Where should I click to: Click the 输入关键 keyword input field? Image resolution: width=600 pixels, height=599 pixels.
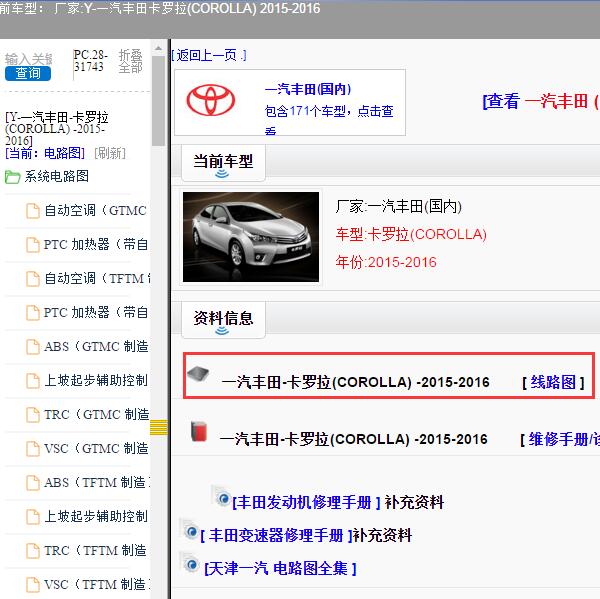coord(28,59)
